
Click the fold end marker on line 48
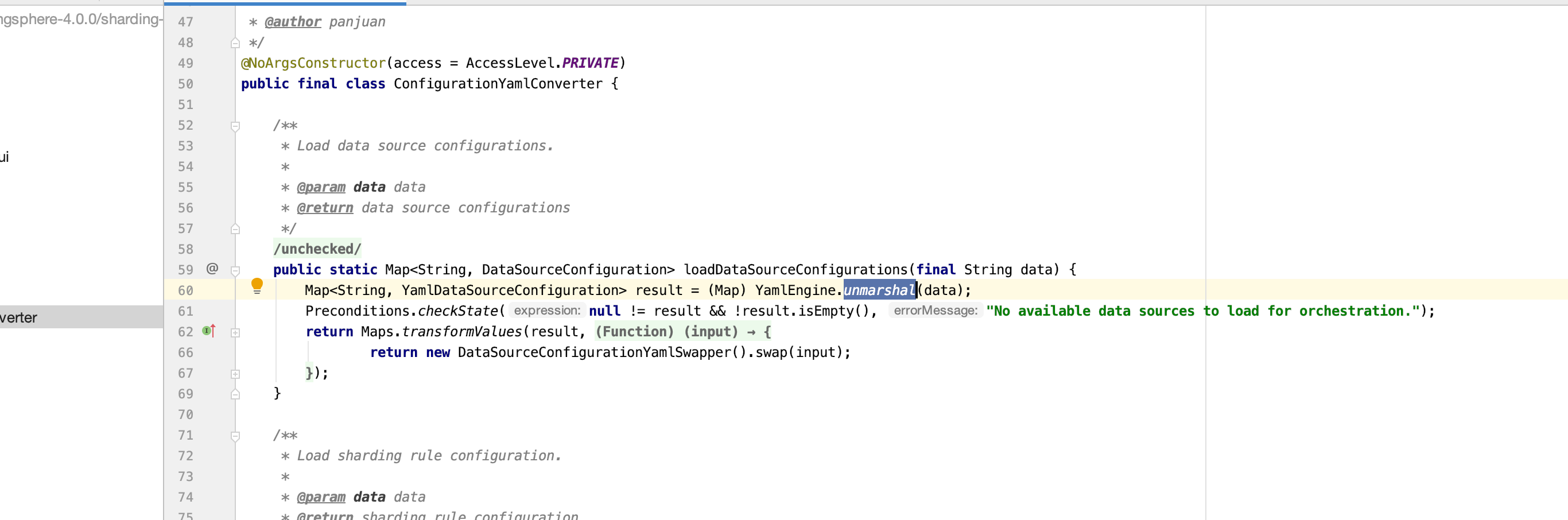point(235,43)
